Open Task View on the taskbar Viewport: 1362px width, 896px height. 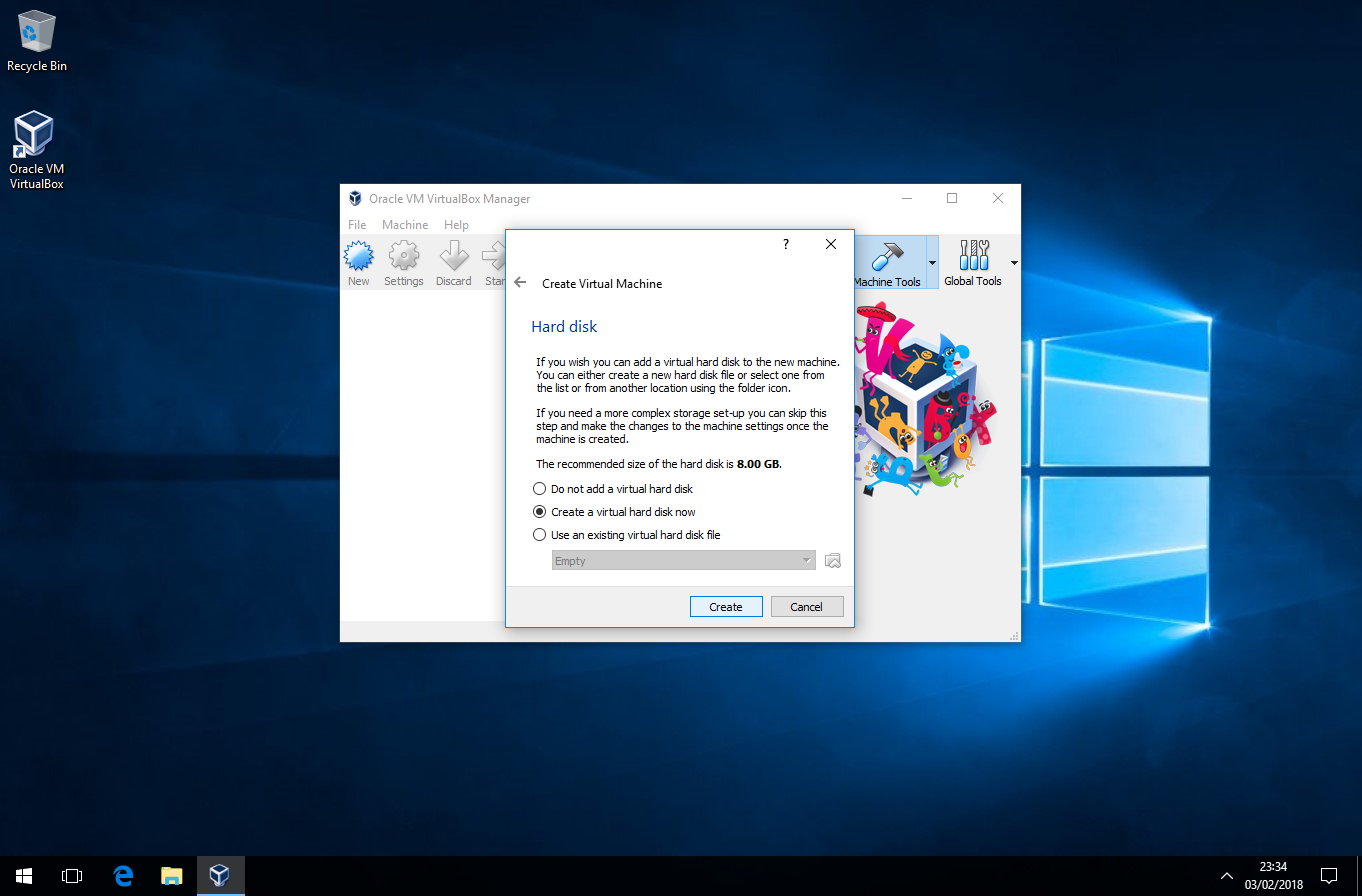(x=72, y=876)
